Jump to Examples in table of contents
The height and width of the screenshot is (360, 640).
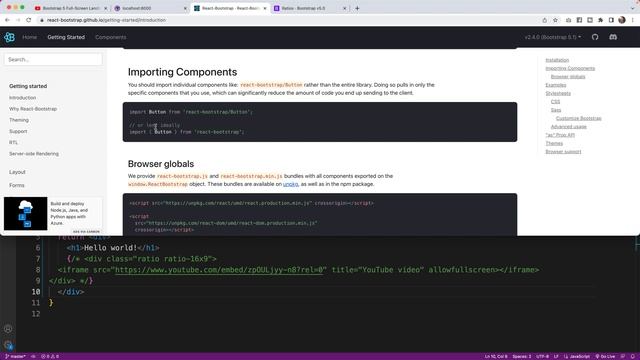point(556,85)
